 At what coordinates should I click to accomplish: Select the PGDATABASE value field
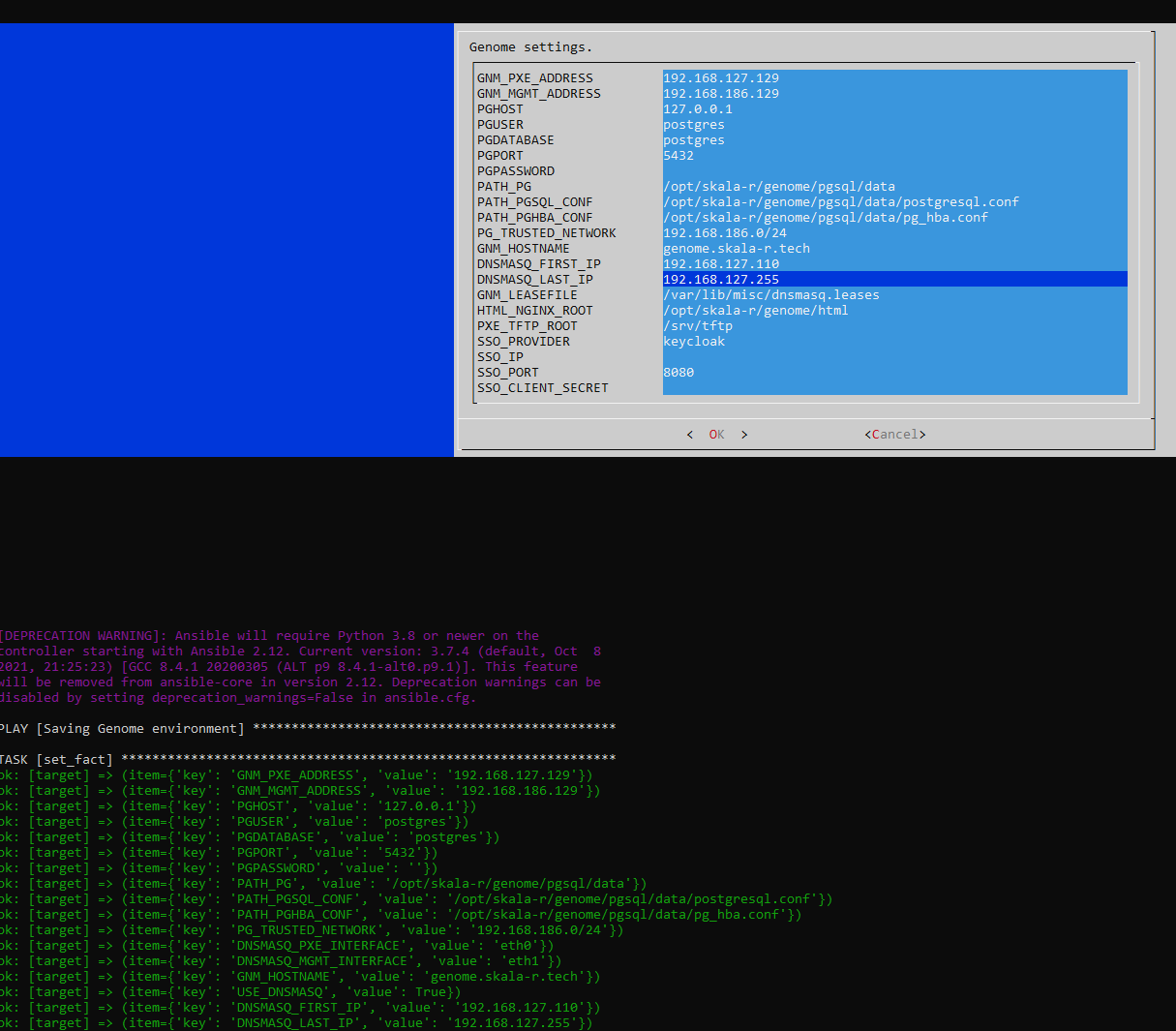[894, 140]
